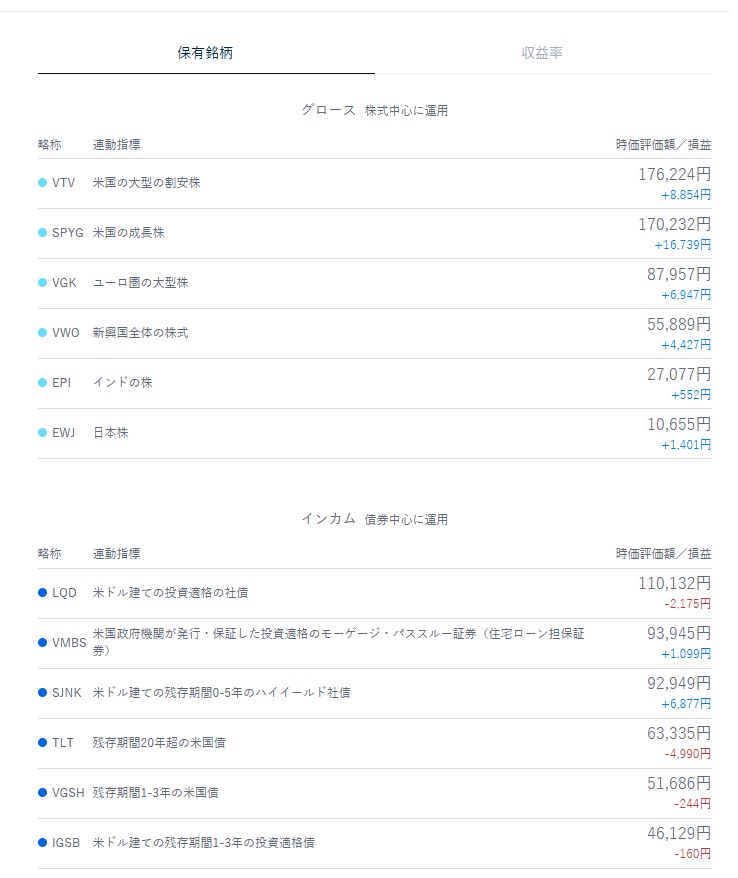
Task: Click the description 日本株
Action: 110,432
